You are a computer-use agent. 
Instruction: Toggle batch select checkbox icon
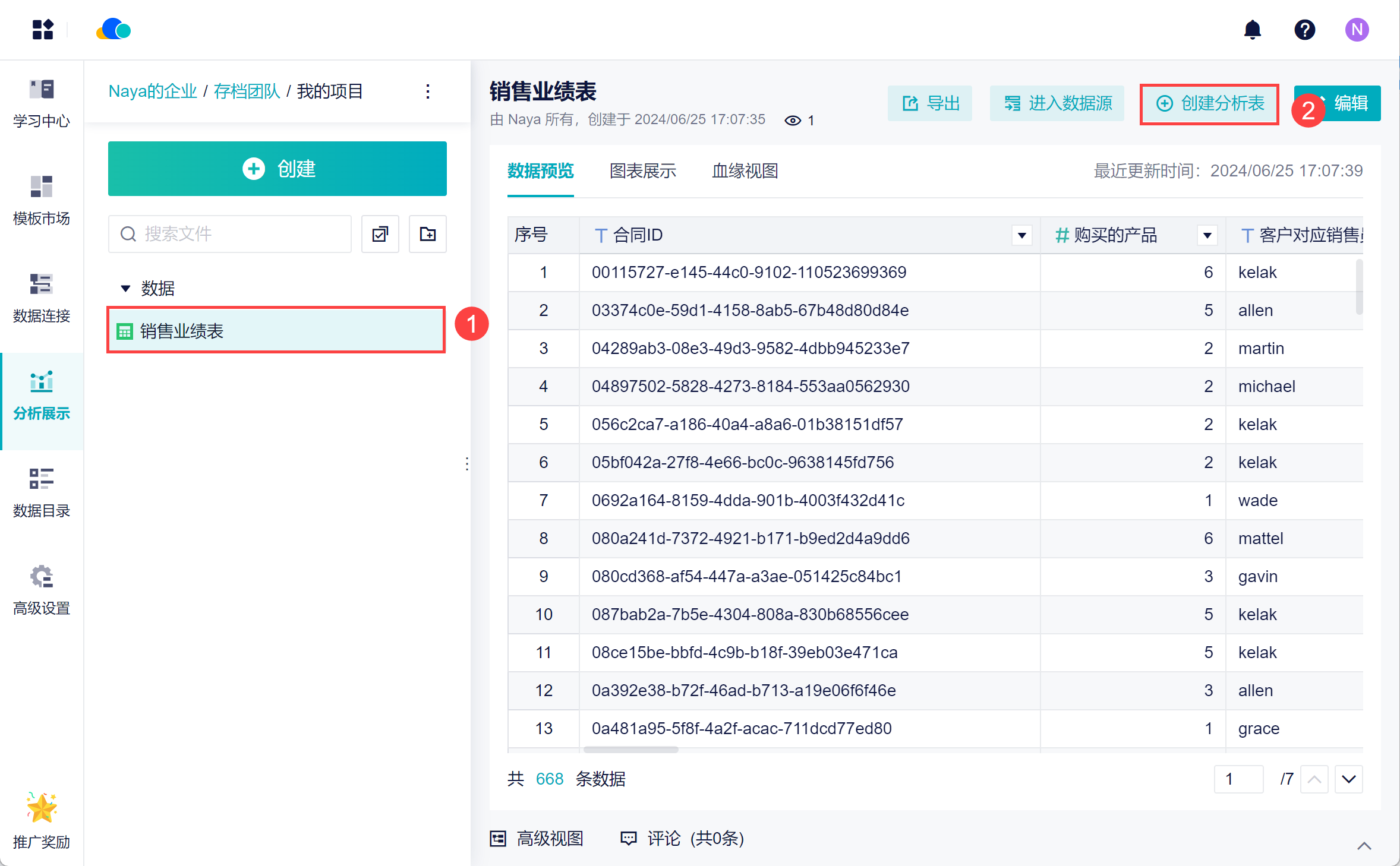pos(380,234)
